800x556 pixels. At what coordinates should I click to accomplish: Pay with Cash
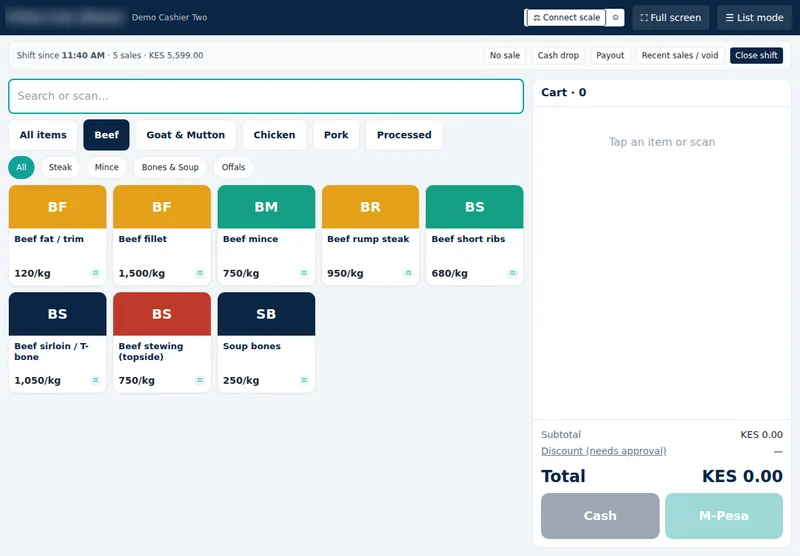coord(600,516)
